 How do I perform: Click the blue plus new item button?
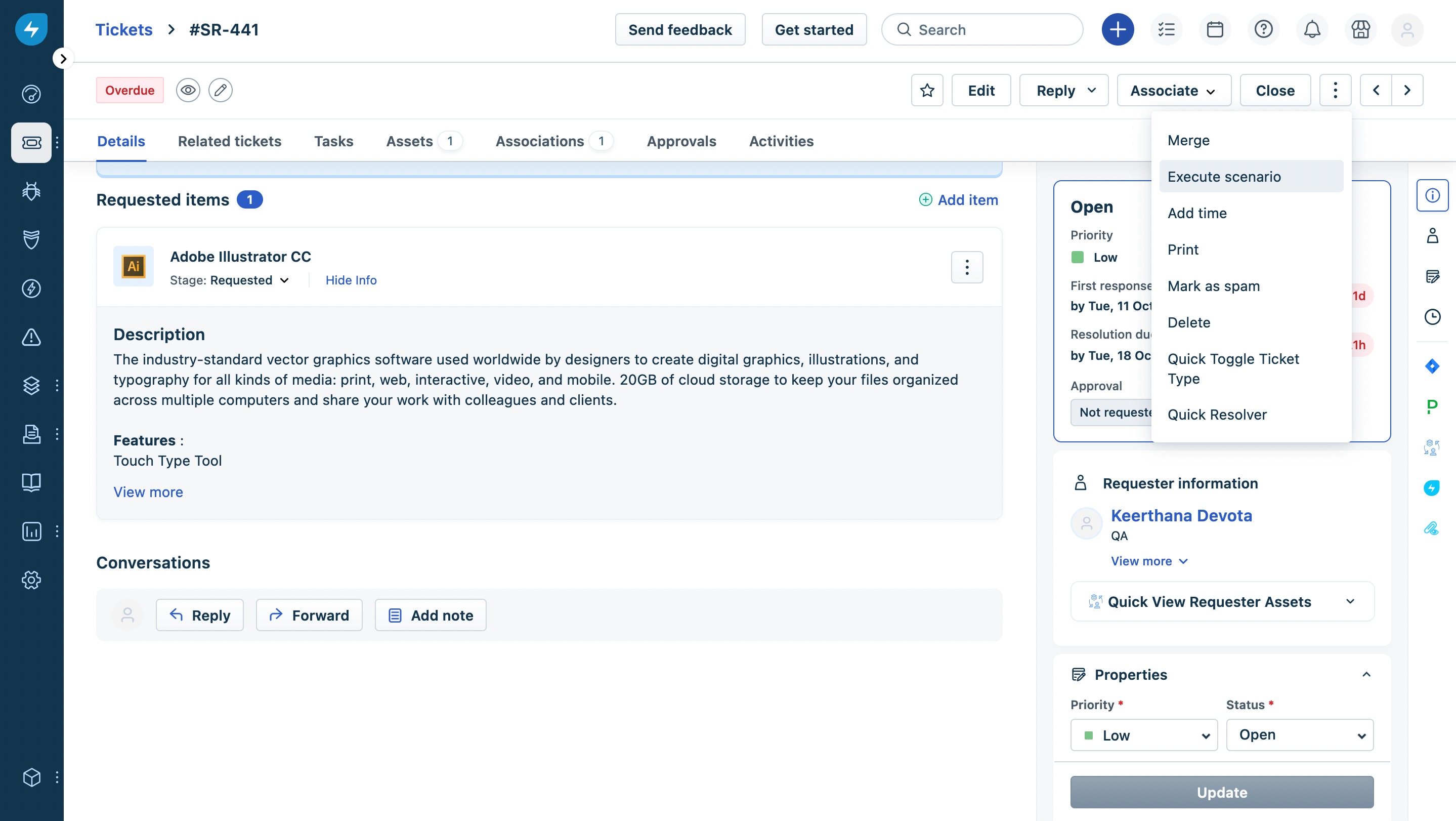pos(1117,29)
